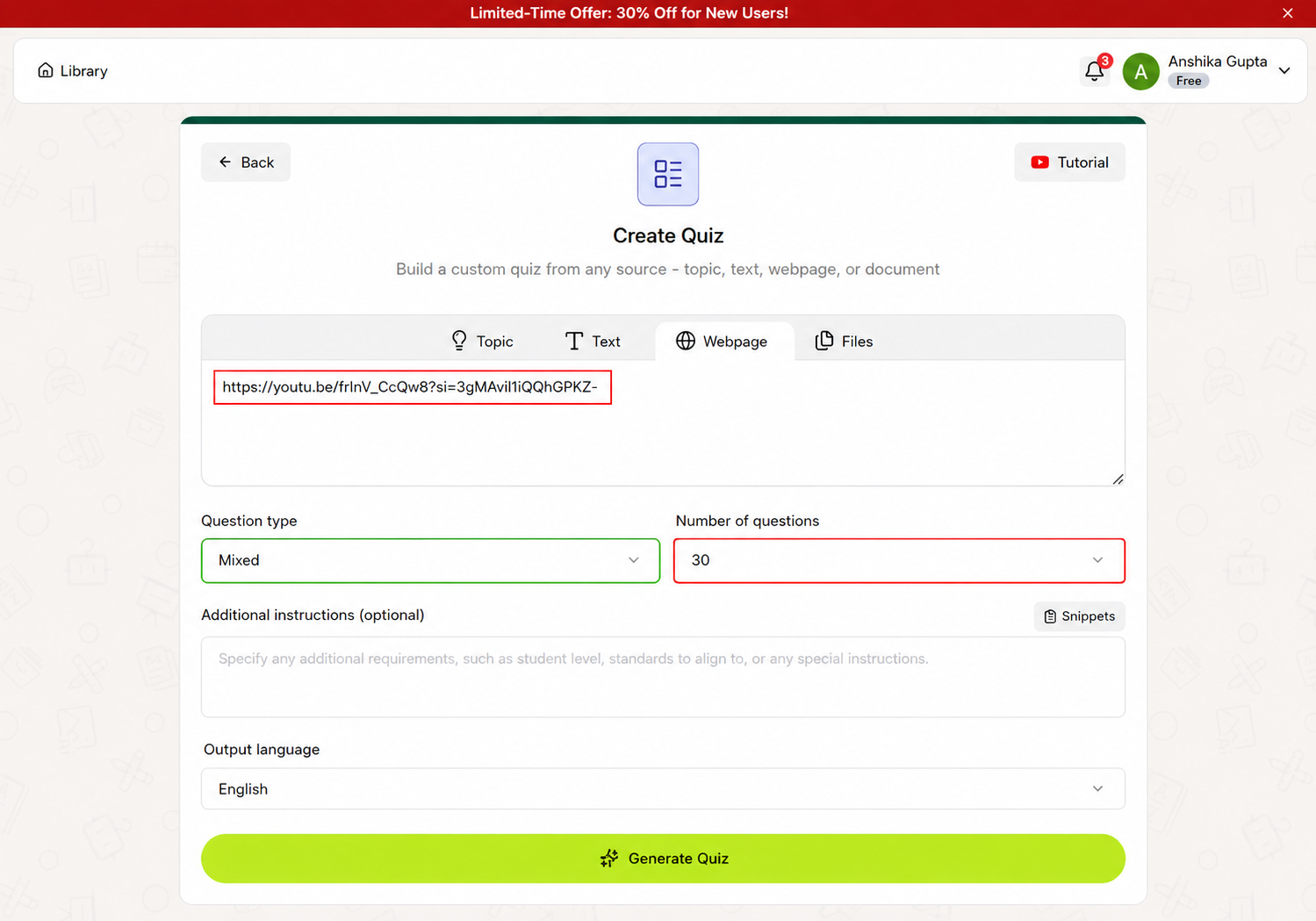
Task: Expand the Anshika Gupta account menu
Action: pos(1284,71)
